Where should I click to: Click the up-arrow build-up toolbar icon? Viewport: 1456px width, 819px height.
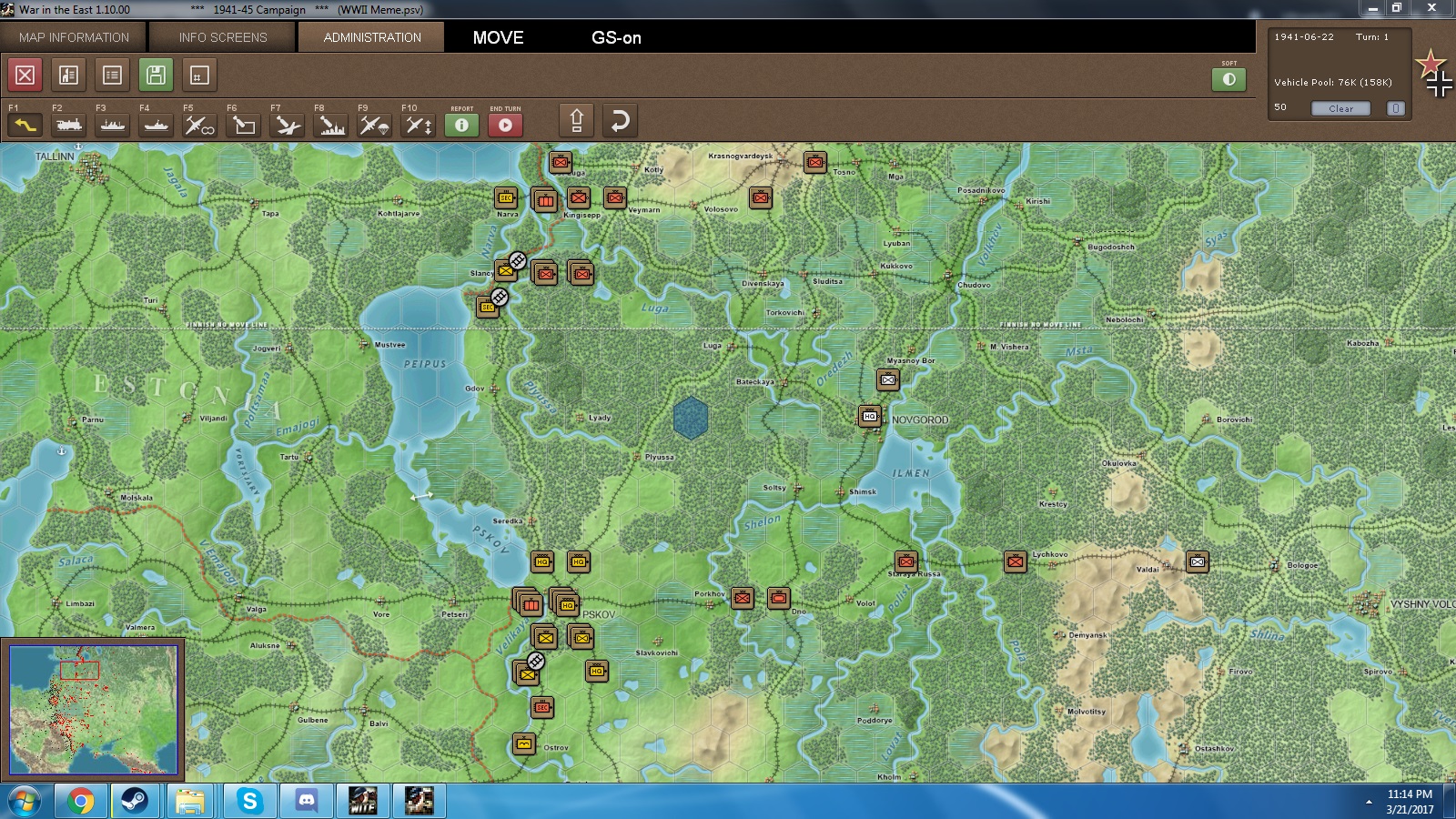577,121
